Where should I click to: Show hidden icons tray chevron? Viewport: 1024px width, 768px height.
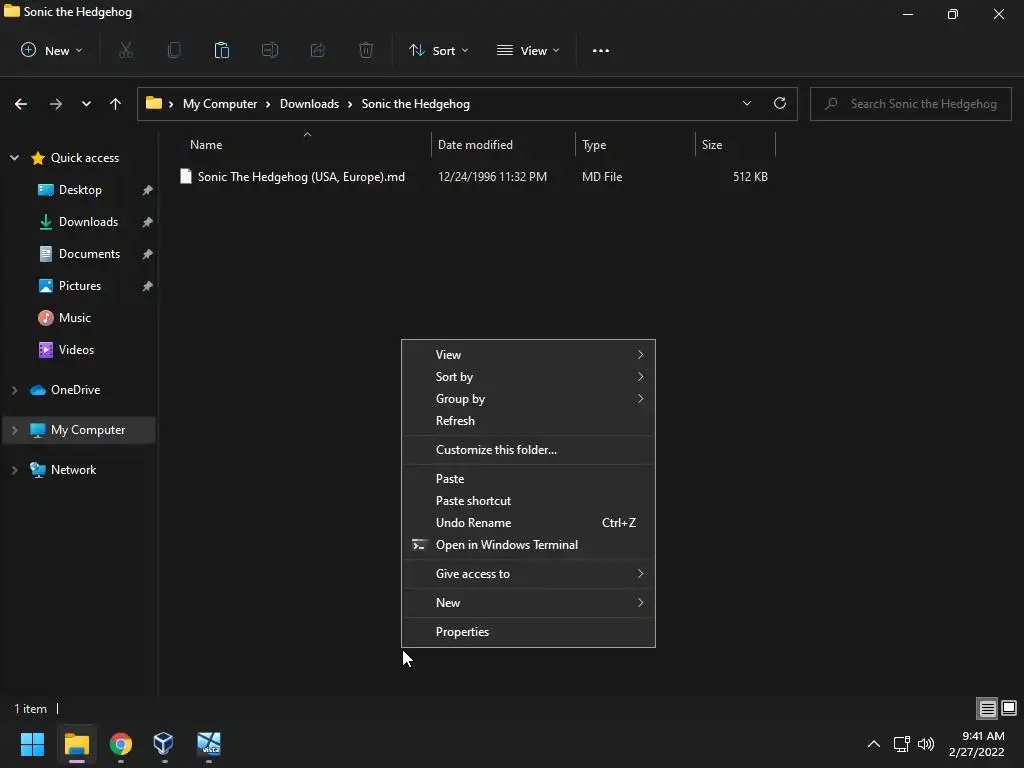(873, 744)
